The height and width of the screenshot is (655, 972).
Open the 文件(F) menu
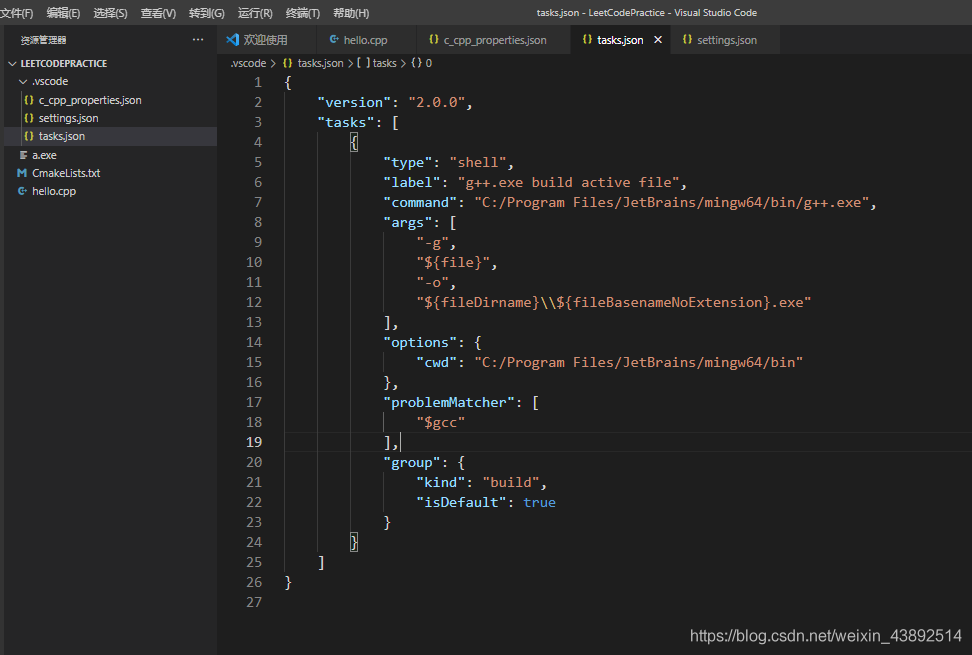click(x=17, y=13)
